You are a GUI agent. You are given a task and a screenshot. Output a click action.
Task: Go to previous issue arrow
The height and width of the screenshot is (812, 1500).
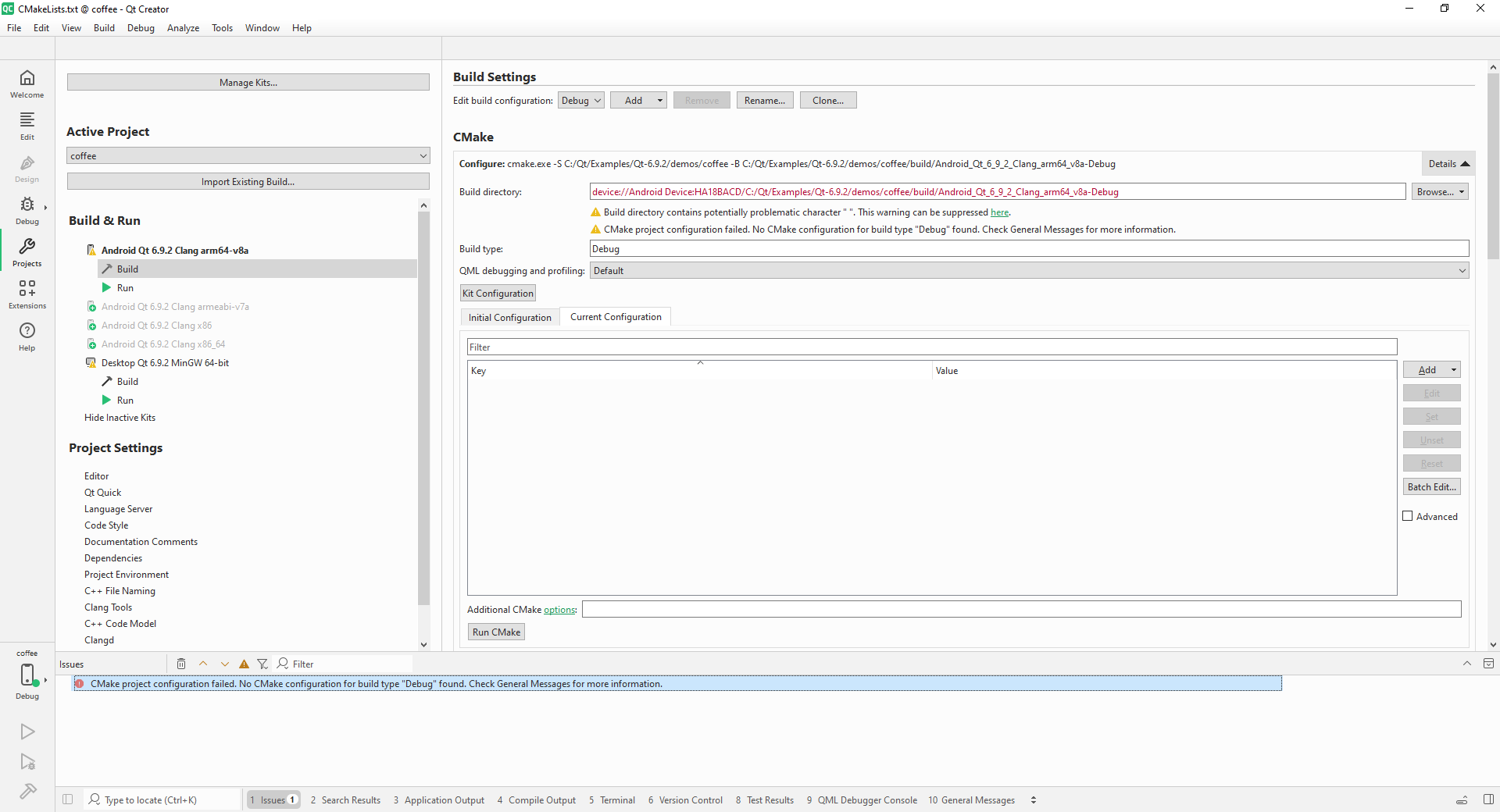point(203,664)
